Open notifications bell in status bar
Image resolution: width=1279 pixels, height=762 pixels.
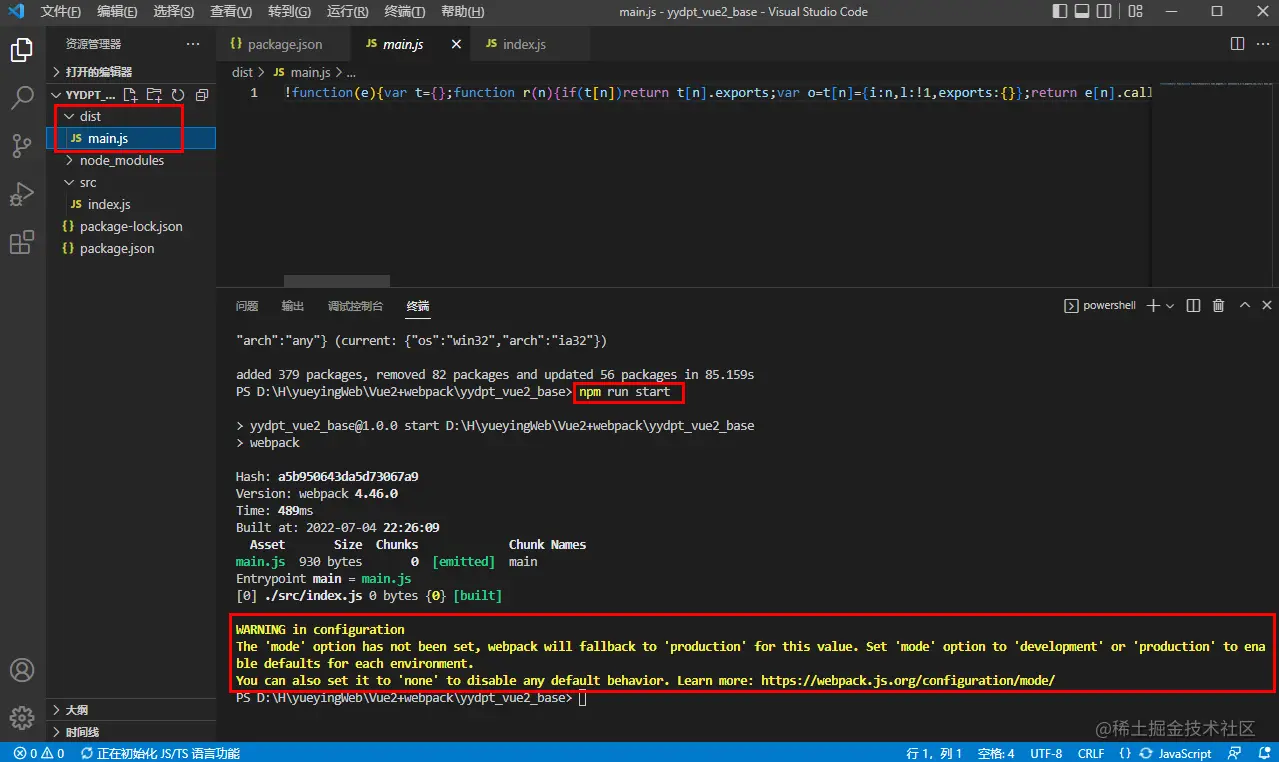click(x=1263, y=753)
